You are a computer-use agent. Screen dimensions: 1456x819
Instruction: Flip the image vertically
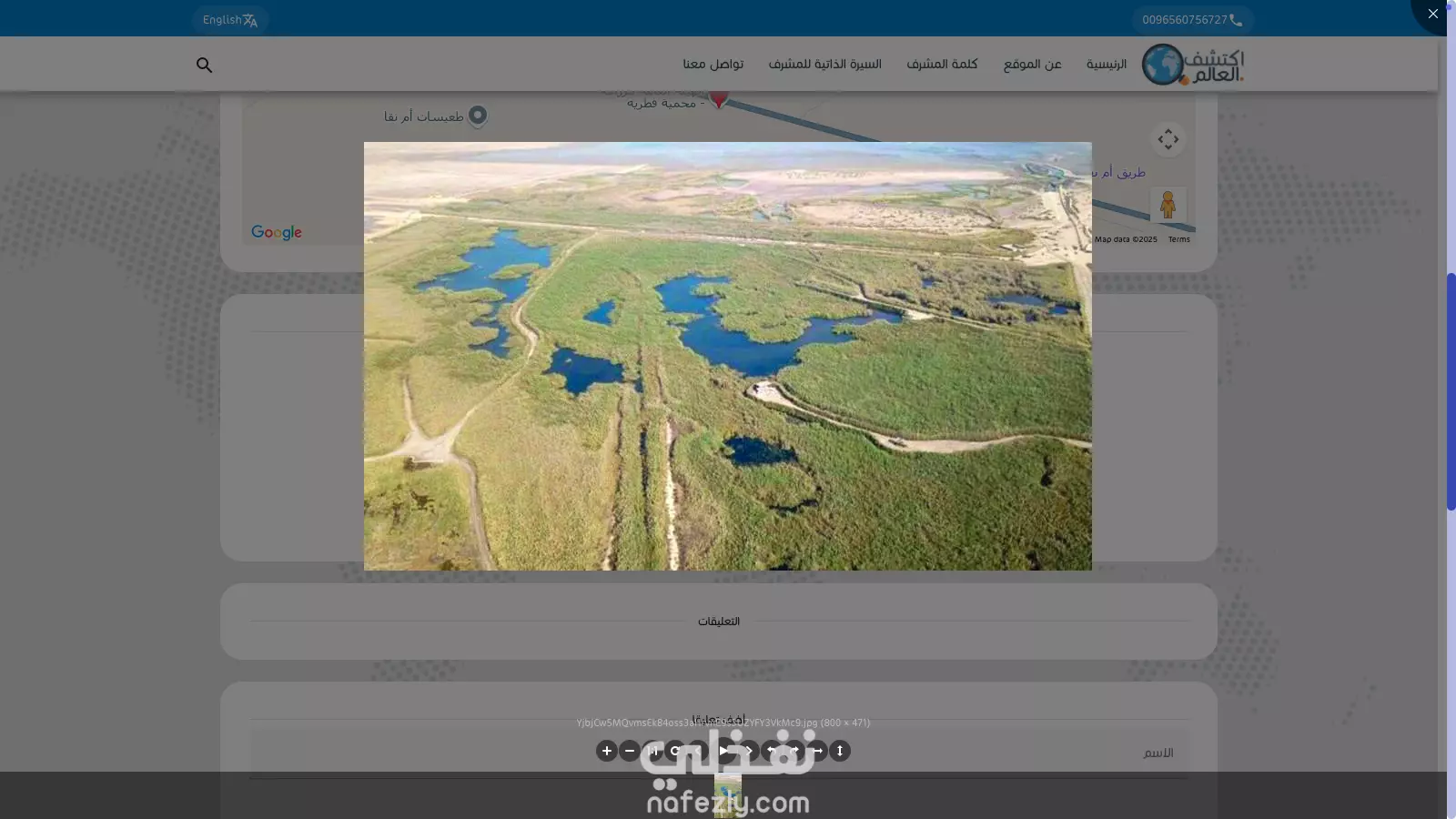click(840, 751)
